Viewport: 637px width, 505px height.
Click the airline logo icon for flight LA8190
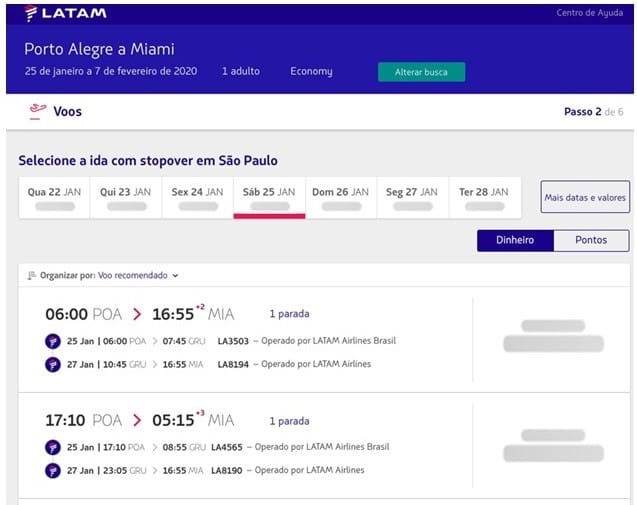(x=53, y=470)
